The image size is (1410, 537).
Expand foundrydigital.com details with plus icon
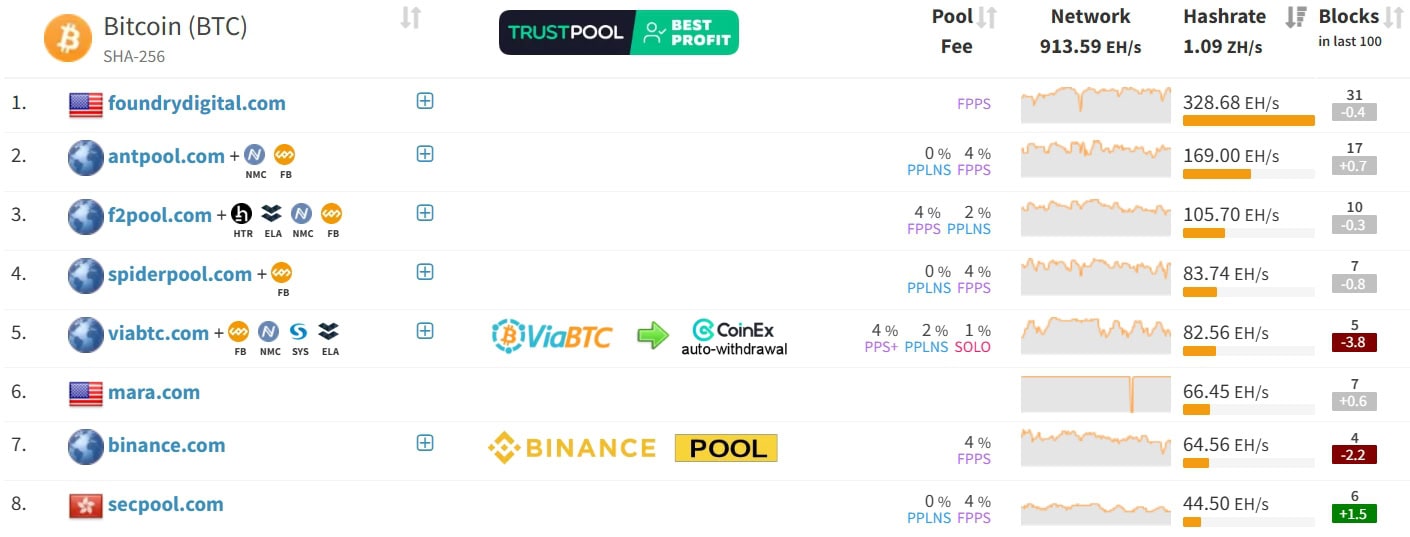pyautogui.click(x=425, y=101)
